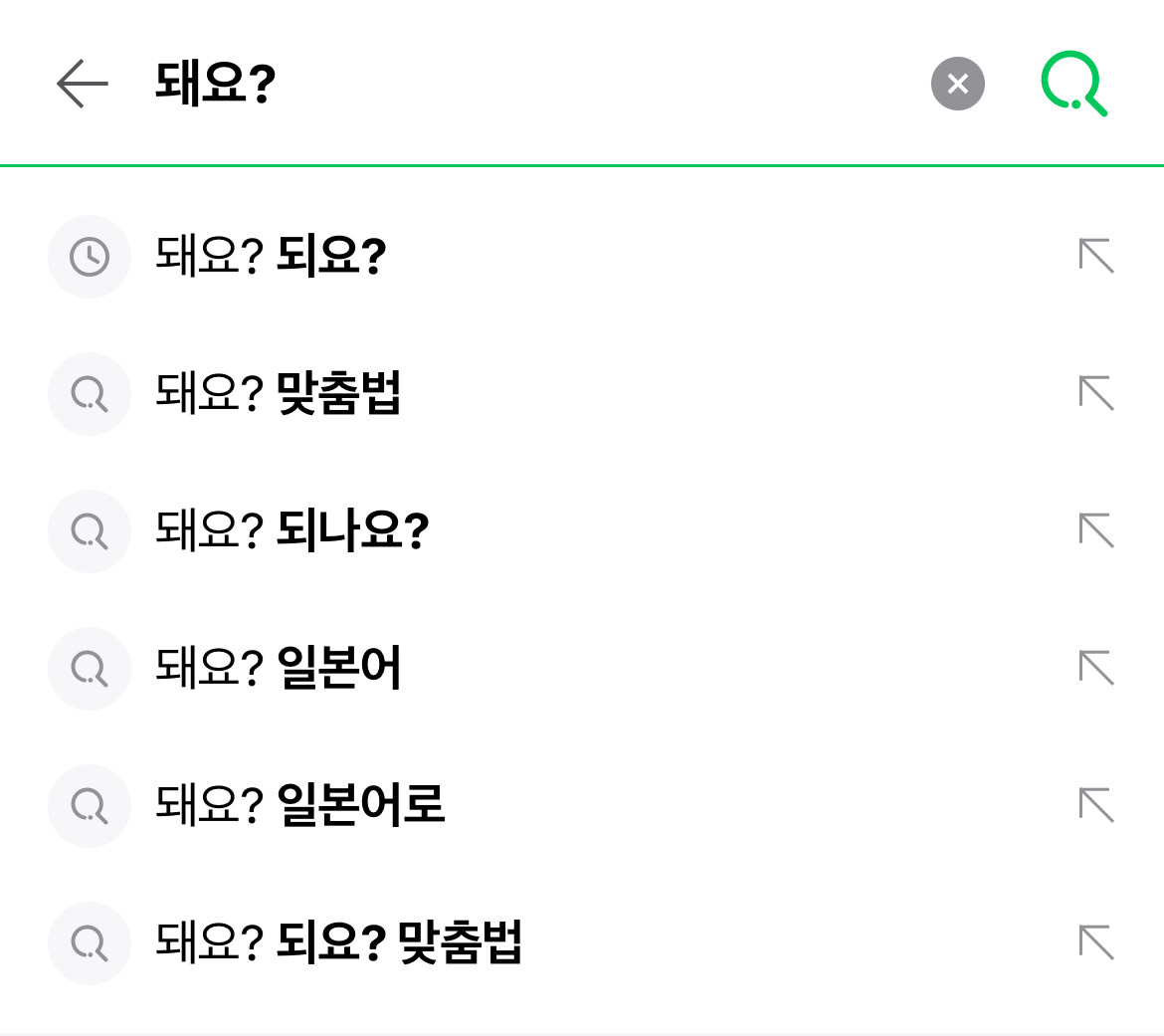Select the suggestion 돼요? 일본어로
The height and width of the screenshot is (1036, 1164).
[300, 806]
